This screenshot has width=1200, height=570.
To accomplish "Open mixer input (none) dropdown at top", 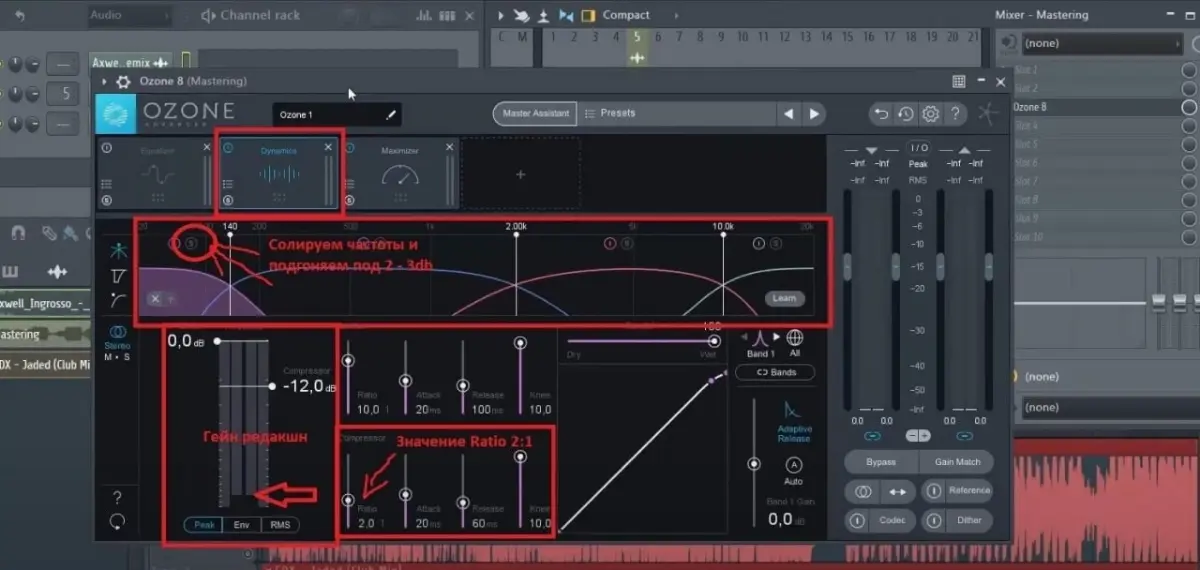I will point(1101,43).
